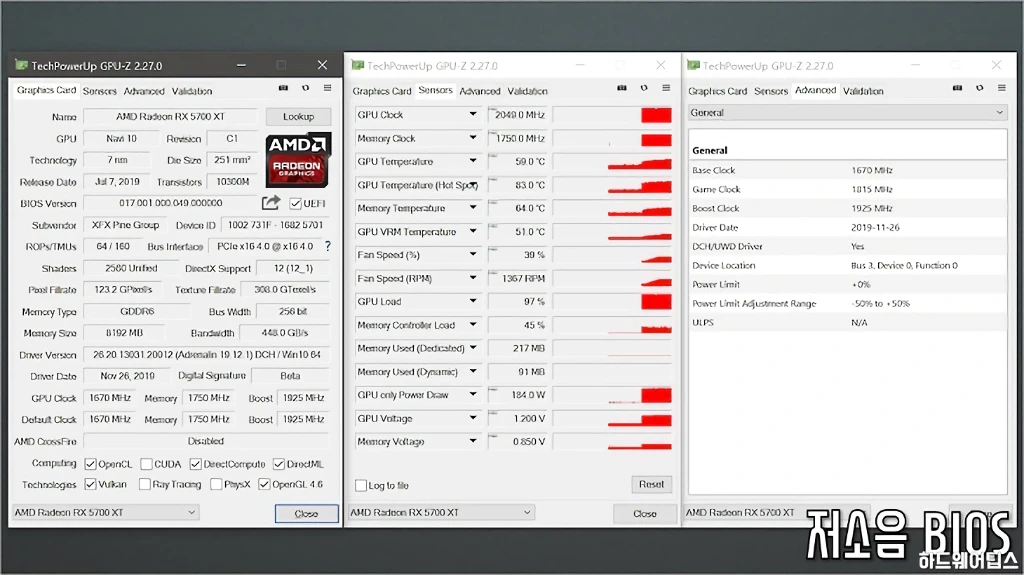
Task: Click the BIOS Version field
Action: [170, 203]
